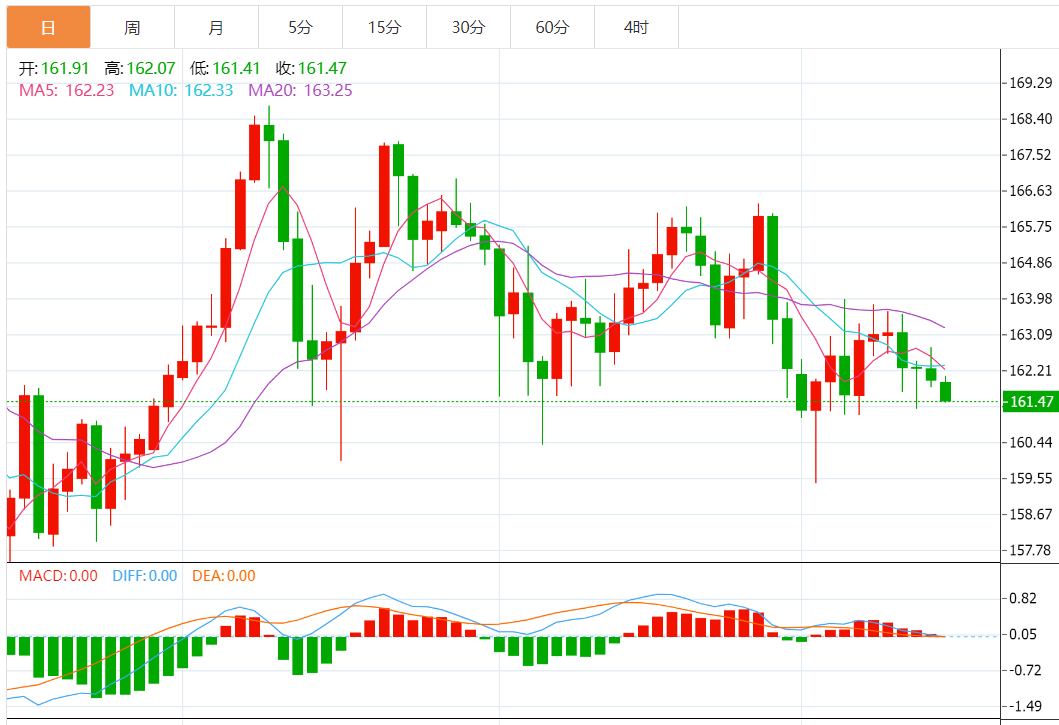
Task: Click the 166.63 price axis label
Action: coord(1031,191)
